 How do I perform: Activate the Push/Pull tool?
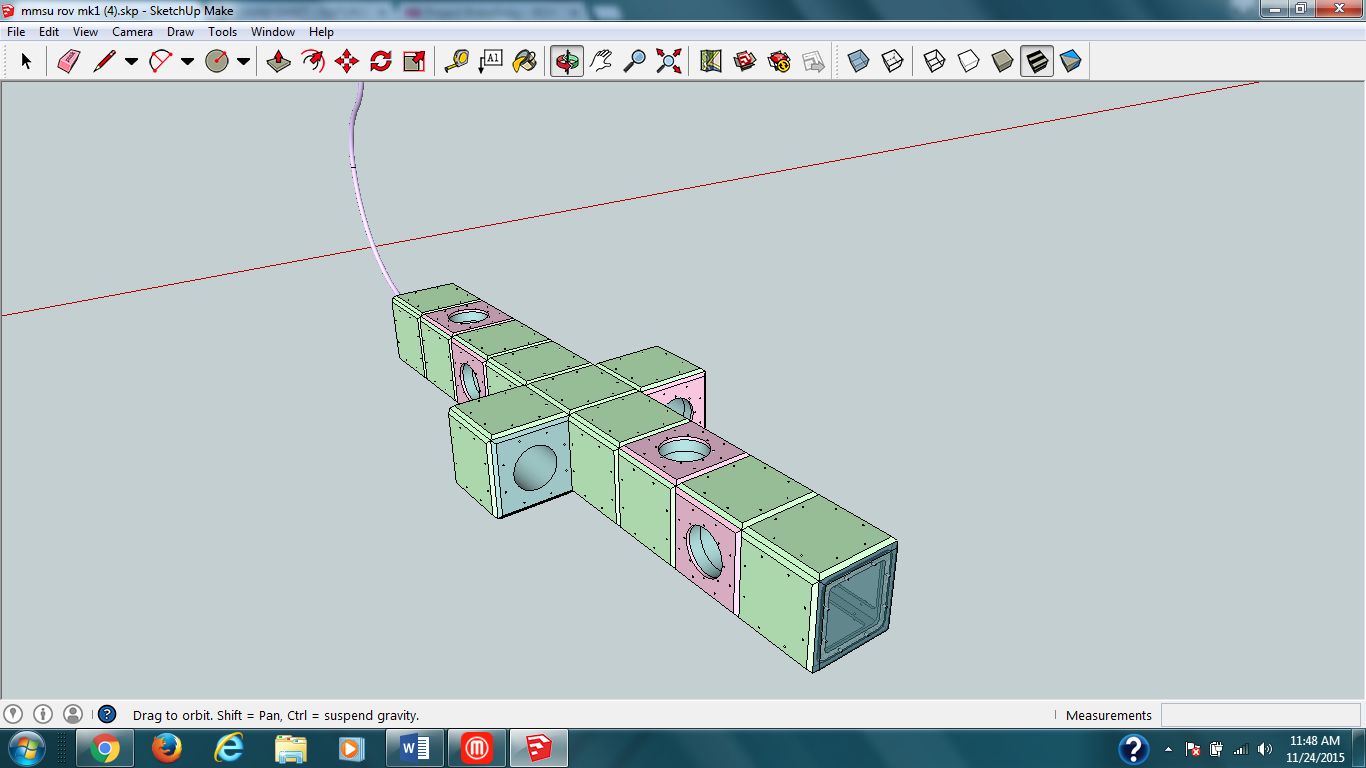[x=279, y=62]
